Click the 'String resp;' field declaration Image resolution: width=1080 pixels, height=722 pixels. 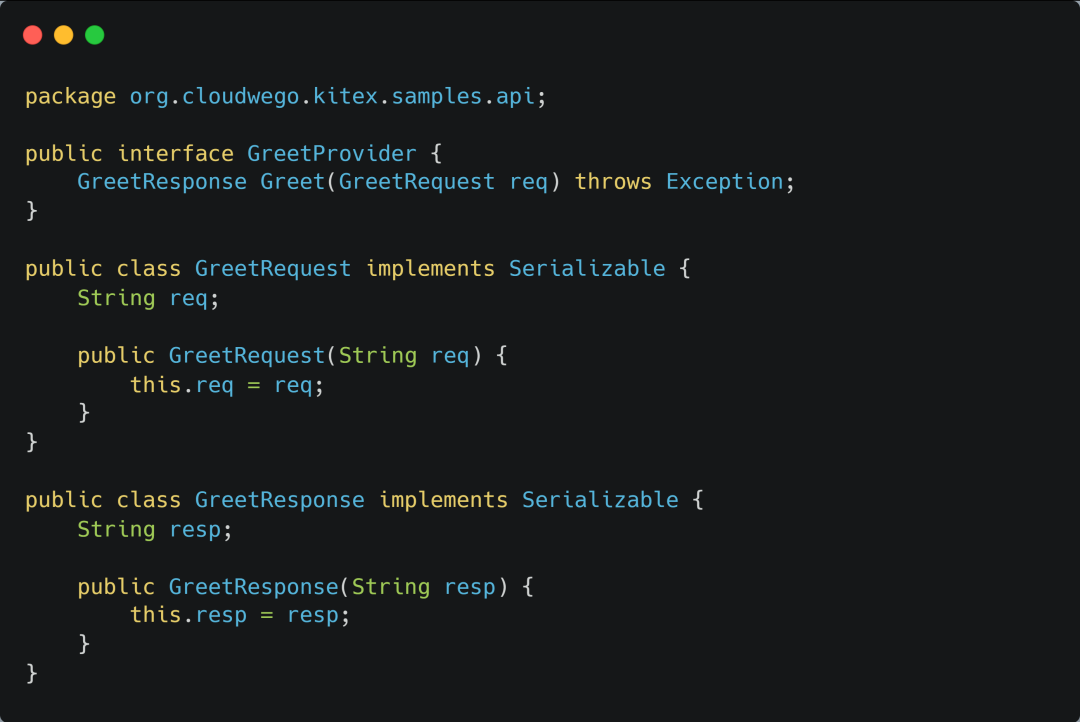tap(155, 529)
